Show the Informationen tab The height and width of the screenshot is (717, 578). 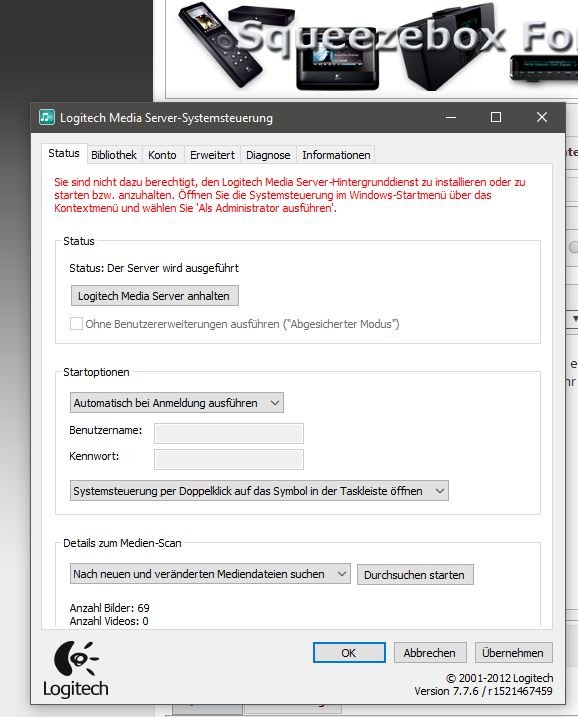pyautogui.click(x=336, y=155)
